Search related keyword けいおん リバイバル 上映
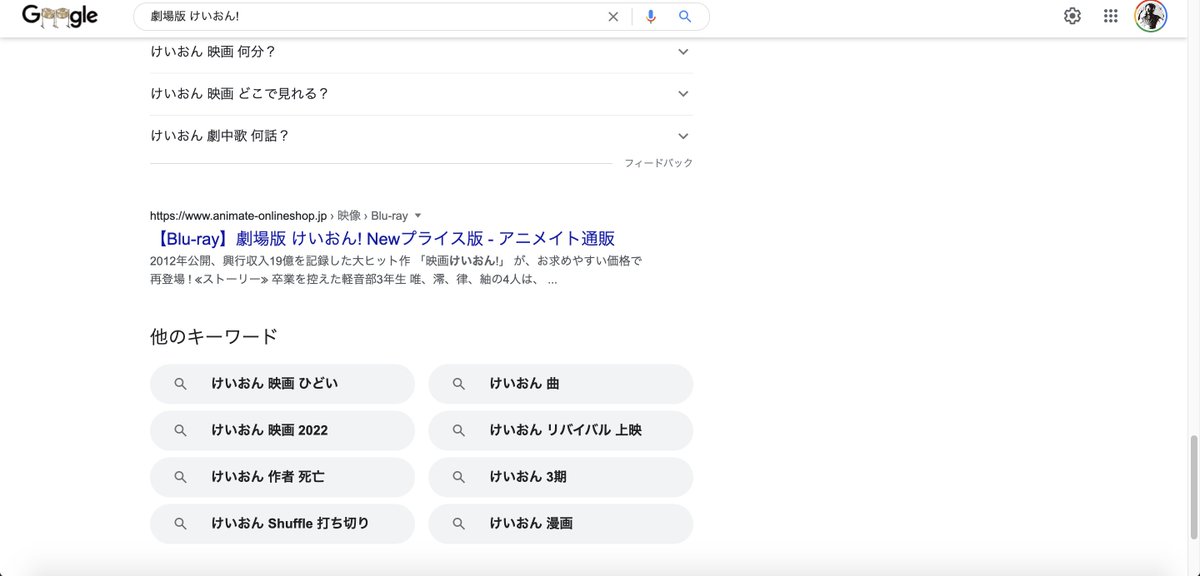This screenshot has width=1200, height=576. click(x=561, y=431)
